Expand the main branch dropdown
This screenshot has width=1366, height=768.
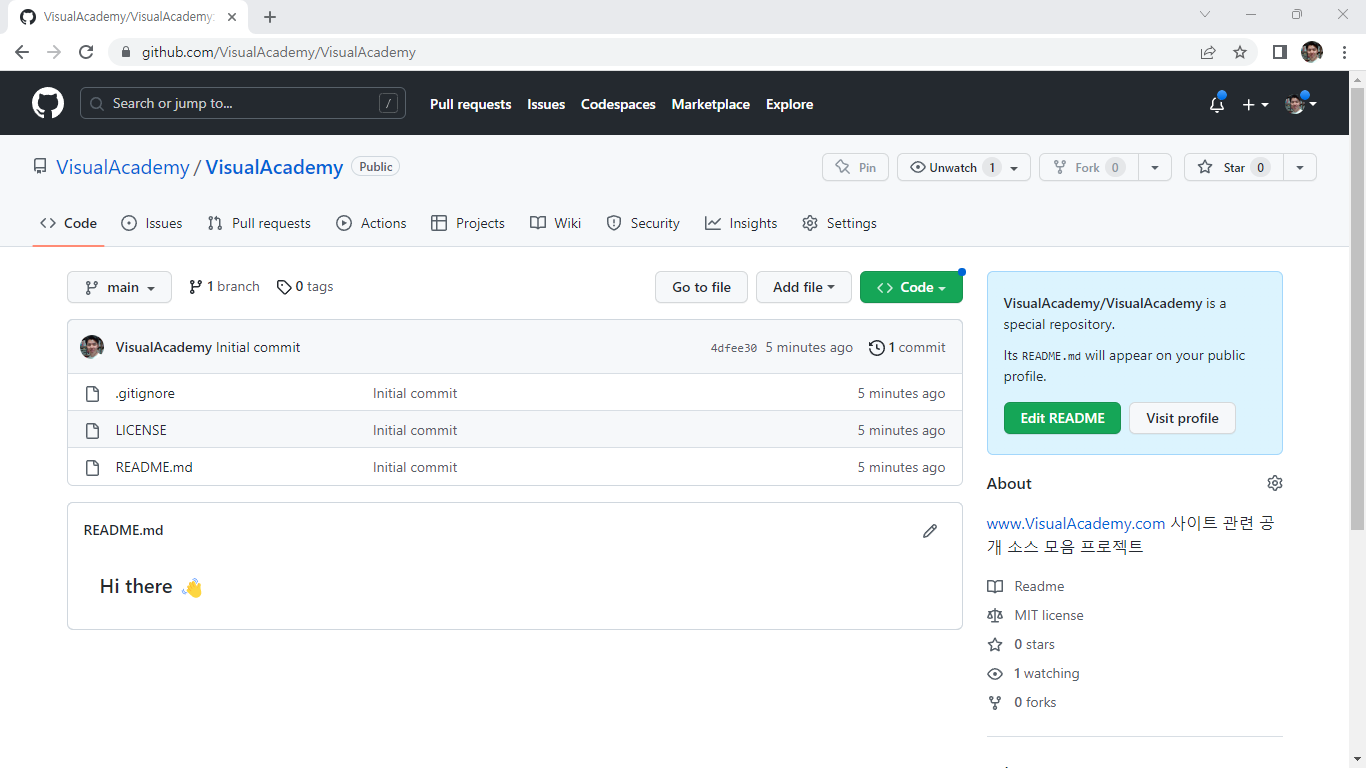click(119, 287)
